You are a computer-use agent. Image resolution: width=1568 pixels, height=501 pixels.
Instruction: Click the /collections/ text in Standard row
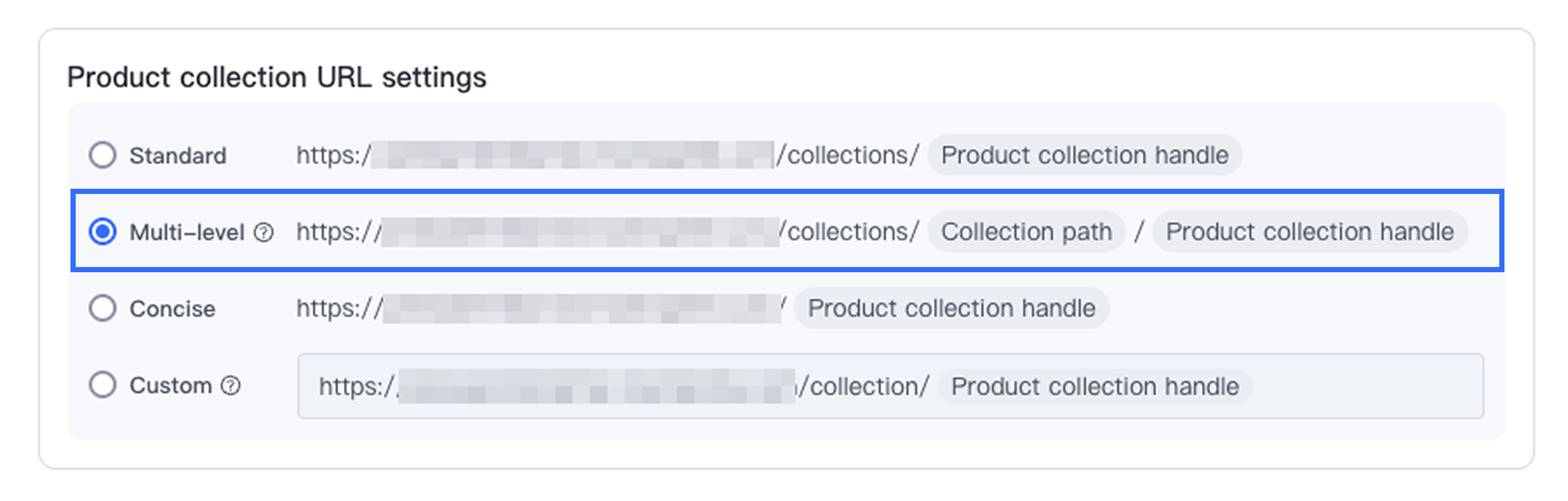point(848,155)
